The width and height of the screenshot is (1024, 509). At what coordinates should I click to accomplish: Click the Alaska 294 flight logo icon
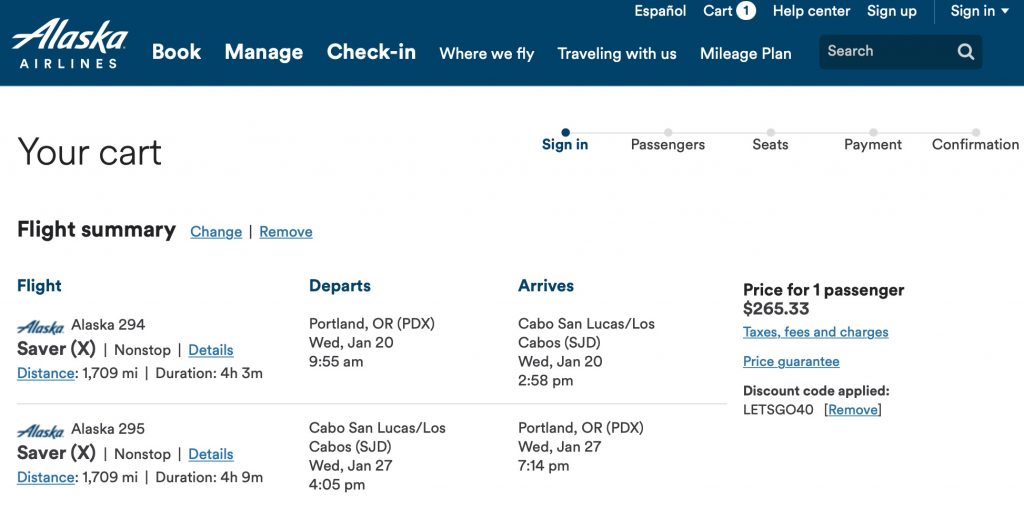click(41, 327)
